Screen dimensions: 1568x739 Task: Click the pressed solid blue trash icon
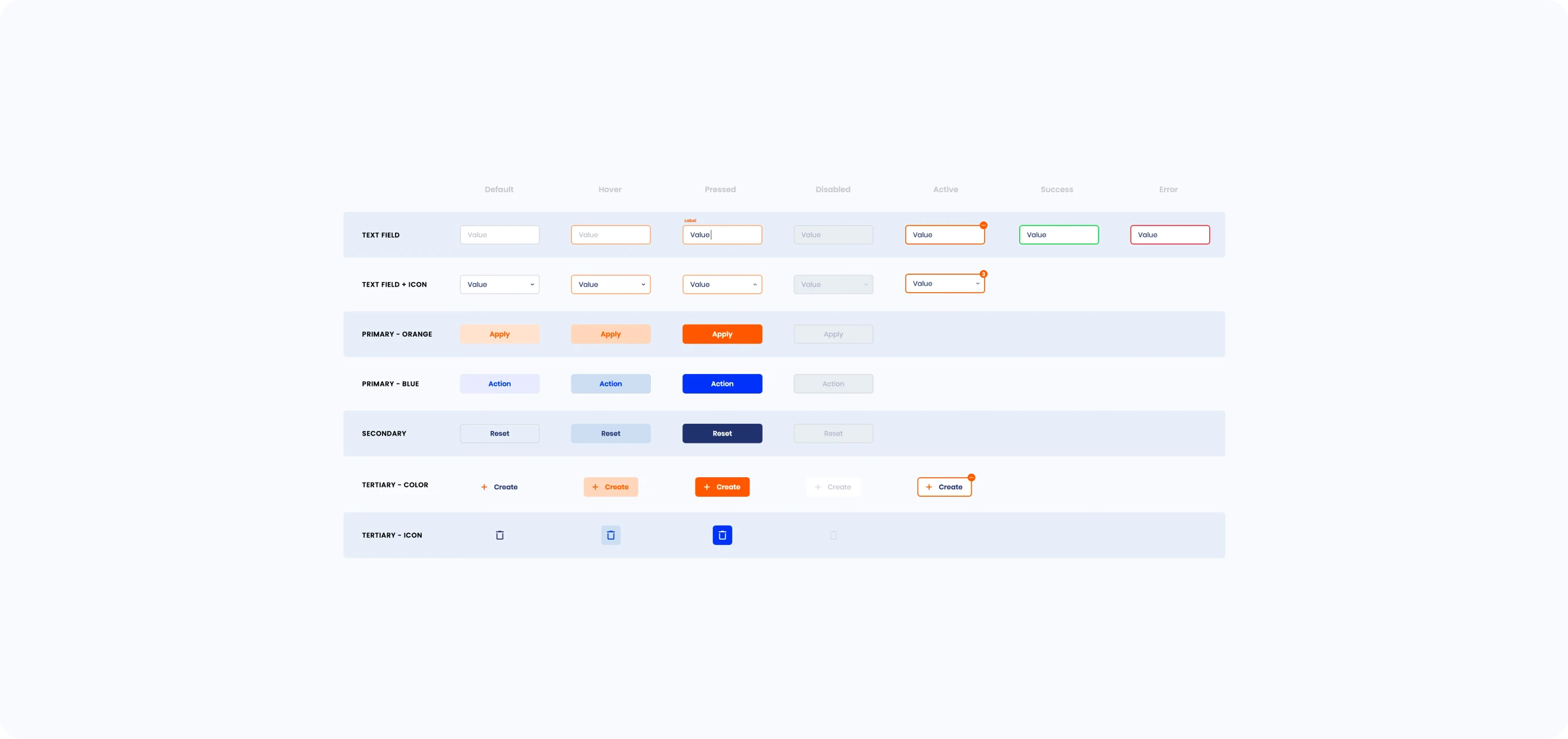click(722, 535)
